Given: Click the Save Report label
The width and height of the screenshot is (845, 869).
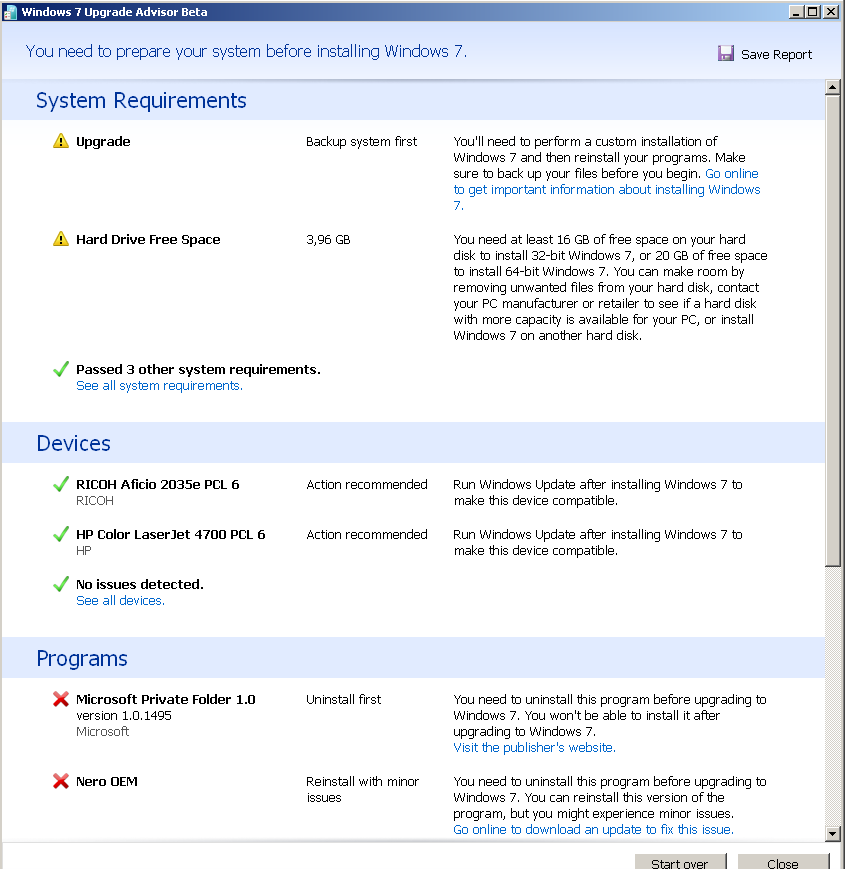Looking at the screenshot, I should [776, 54].
